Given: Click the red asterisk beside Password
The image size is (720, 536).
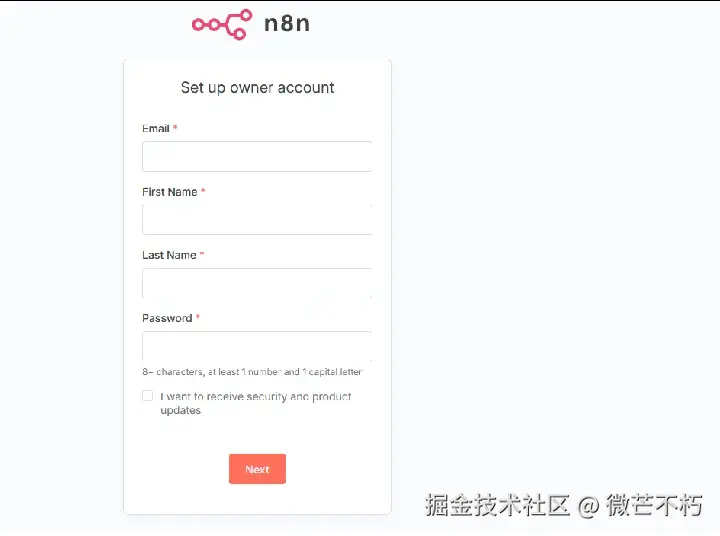Looking at the screenshot, I should [x=198, y=317].
